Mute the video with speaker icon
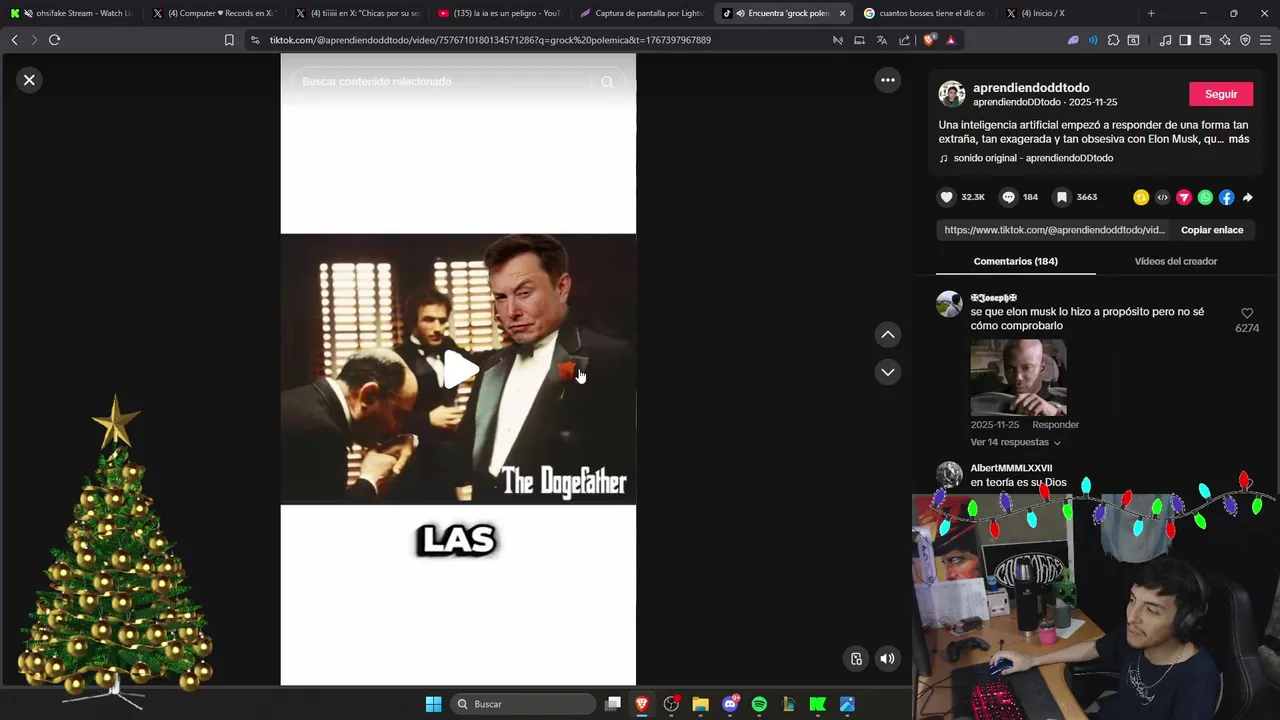This screenshot has width=1280, height=720. 887,658
